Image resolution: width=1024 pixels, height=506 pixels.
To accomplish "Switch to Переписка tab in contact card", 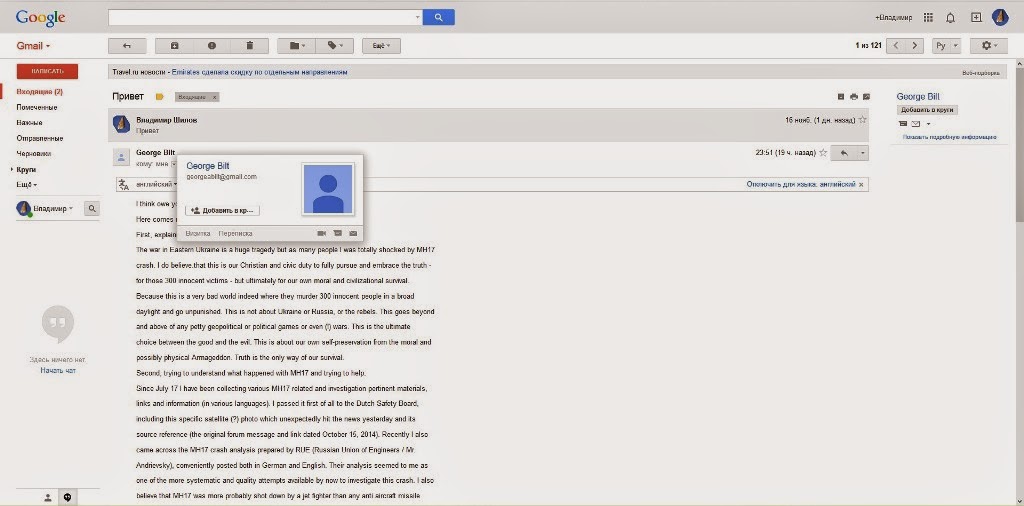I will tap(235, 233).
